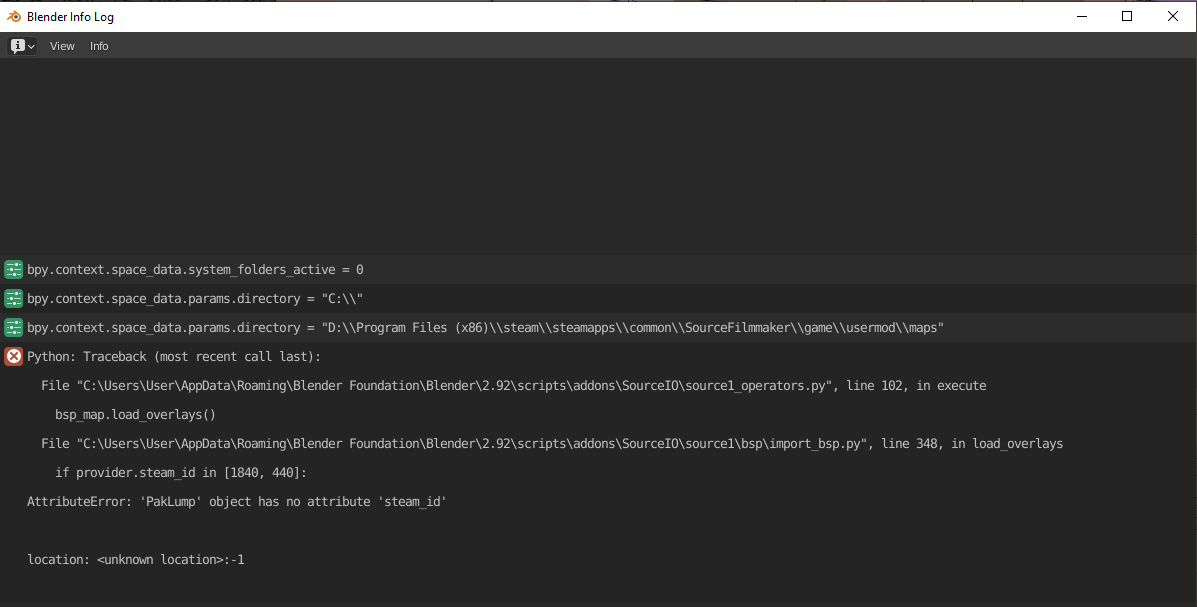This screenshot has width=1197, height=607.
Task: Click the window restore button
Action: point(1126,16)
